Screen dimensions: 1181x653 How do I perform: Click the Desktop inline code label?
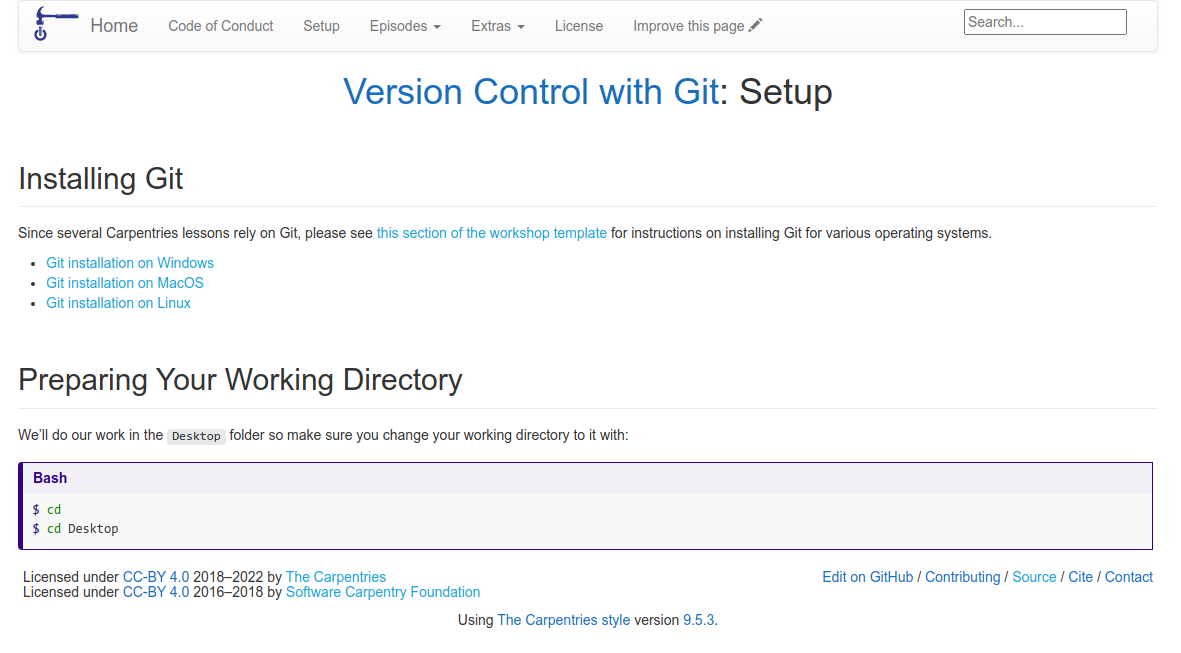[196, 436]
